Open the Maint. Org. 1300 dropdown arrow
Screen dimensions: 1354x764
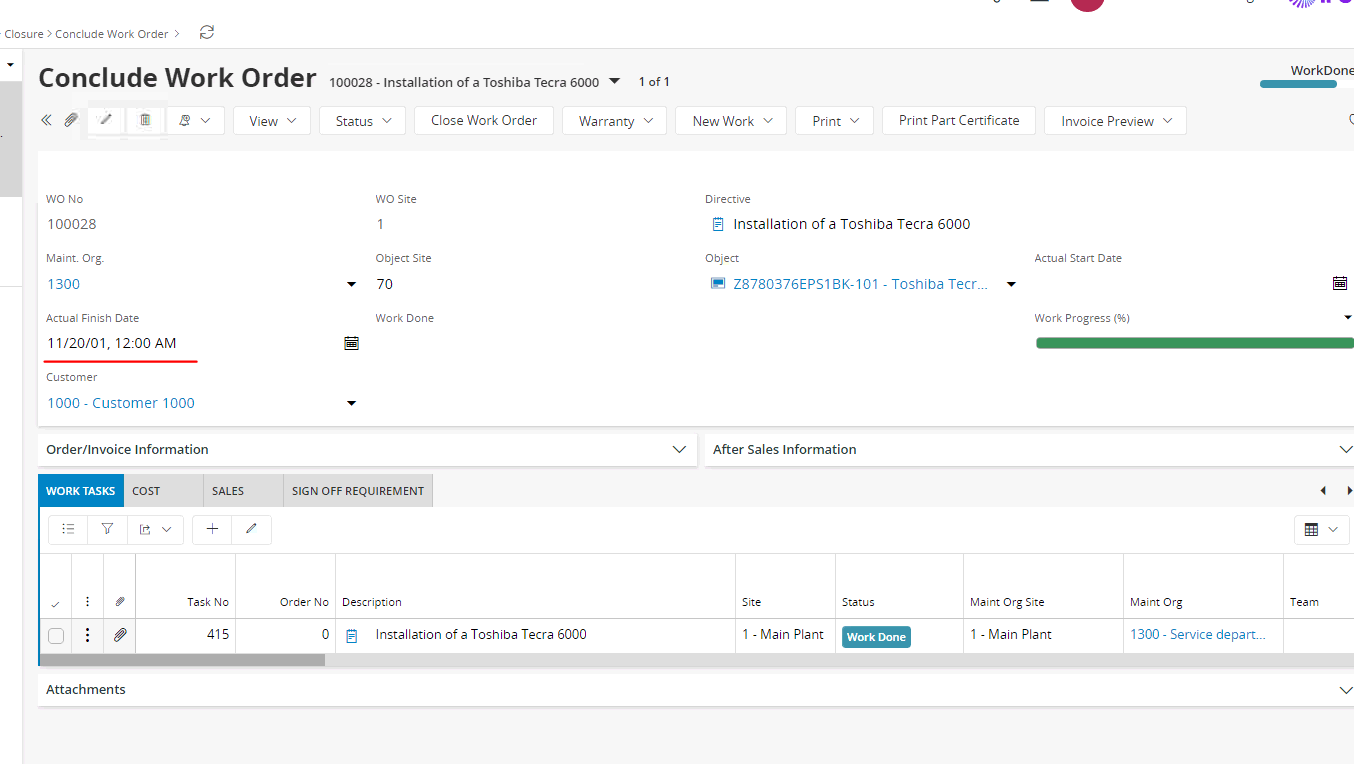click(x=351, y=285)
